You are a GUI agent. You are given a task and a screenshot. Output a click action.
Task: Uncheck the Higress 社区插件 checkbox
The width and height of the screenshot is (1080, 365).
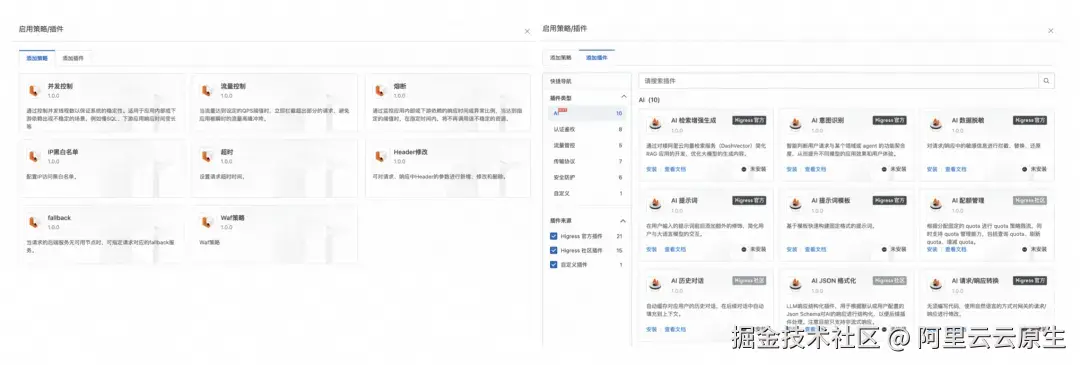point(554,251)
